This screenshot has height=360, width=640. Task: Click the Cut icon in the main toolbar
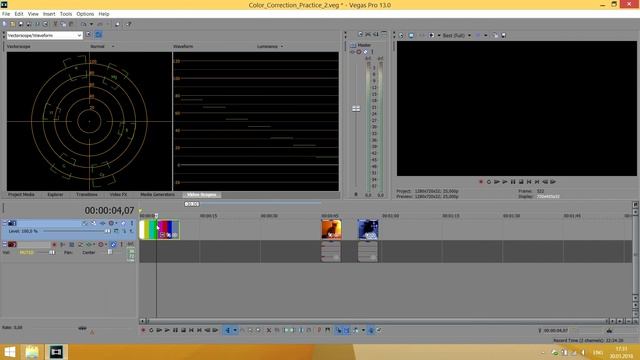click(x=56, y=24)
